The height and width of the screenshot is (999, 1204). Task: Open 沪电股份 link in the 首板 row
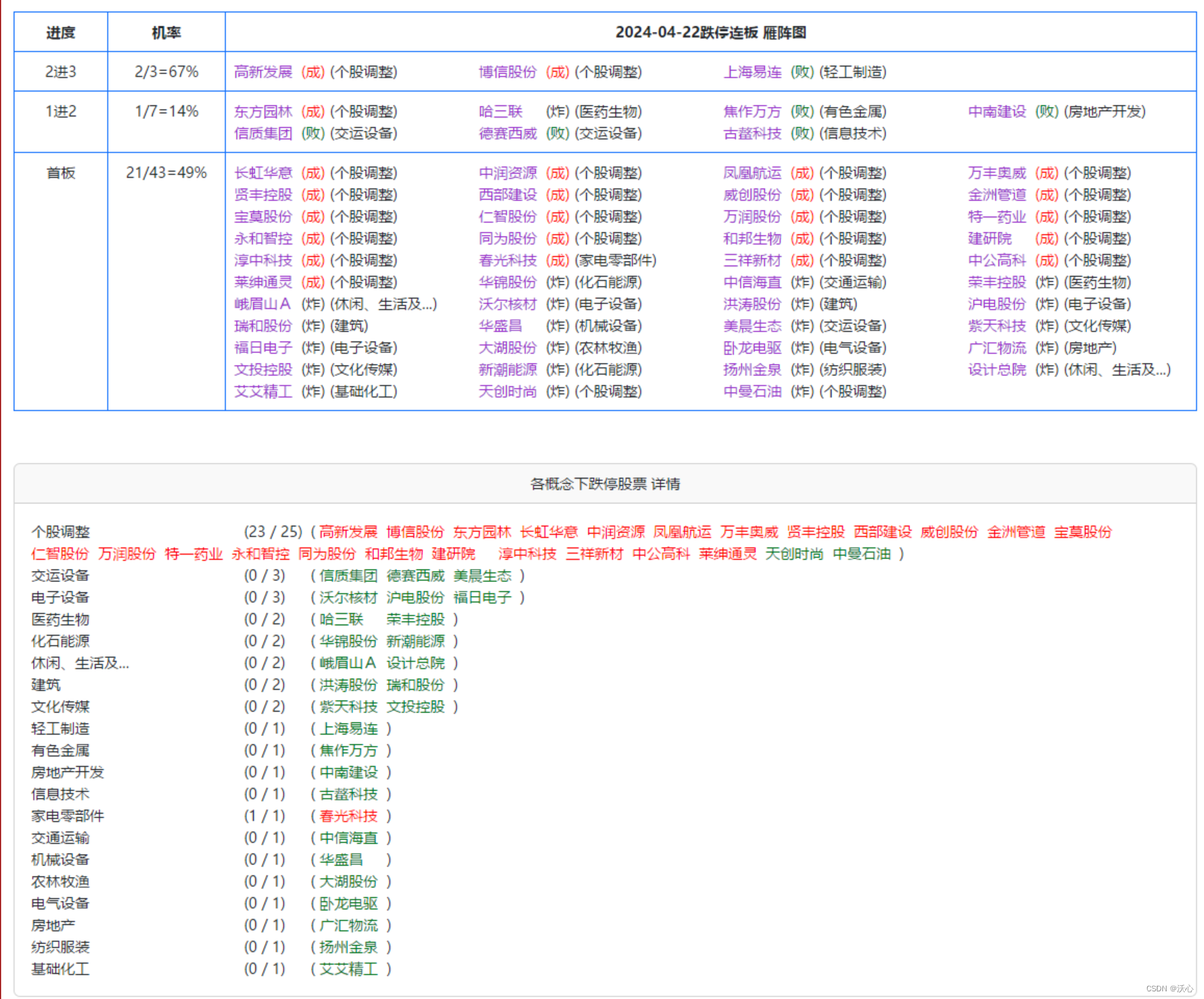[x=997, y=305]
